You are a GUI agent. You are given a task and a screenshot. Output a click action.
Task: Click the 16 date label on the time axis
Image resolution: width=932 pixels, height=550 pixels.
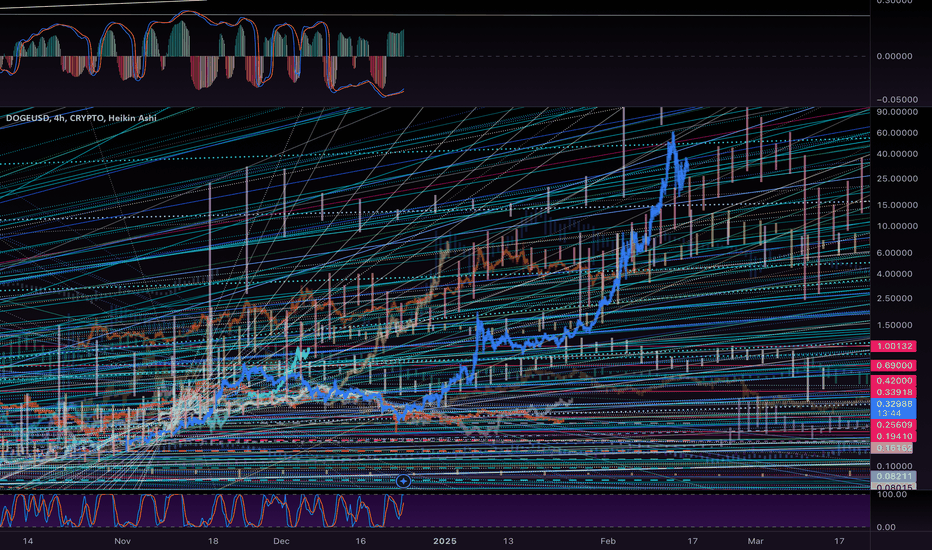360,541
